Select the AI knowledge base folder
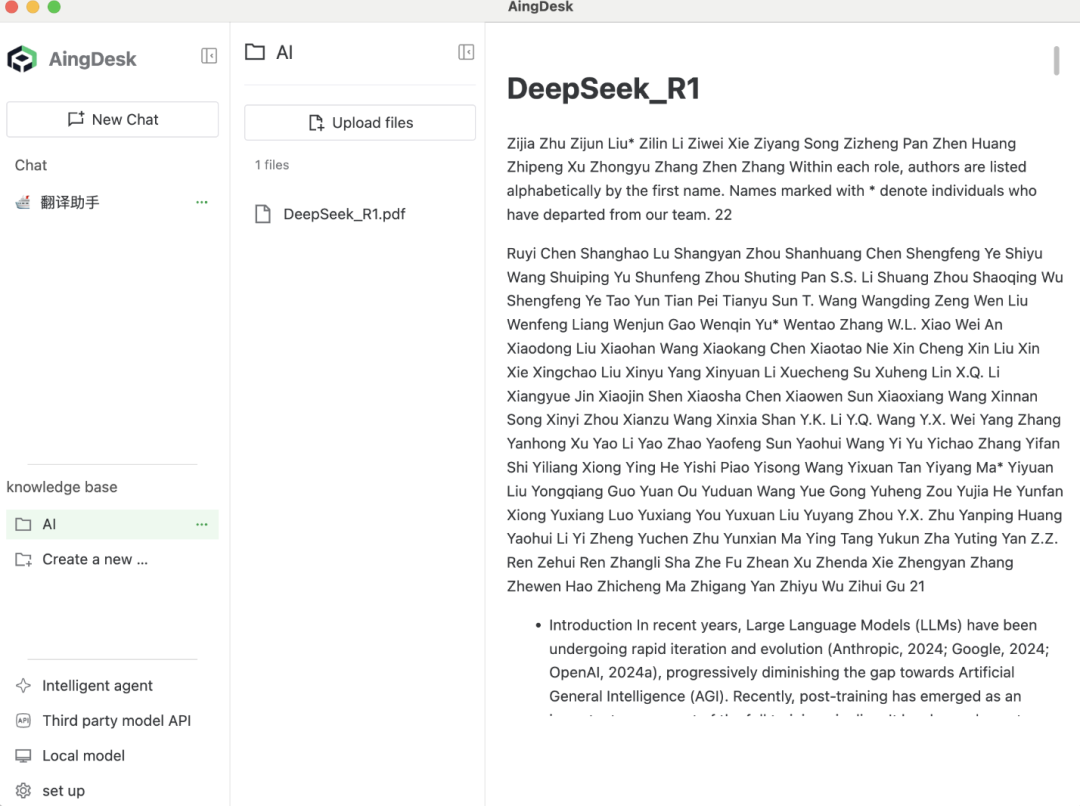The width and height of the screenshot is (1080, 806). pyautogui.click(x=50, y=524)
